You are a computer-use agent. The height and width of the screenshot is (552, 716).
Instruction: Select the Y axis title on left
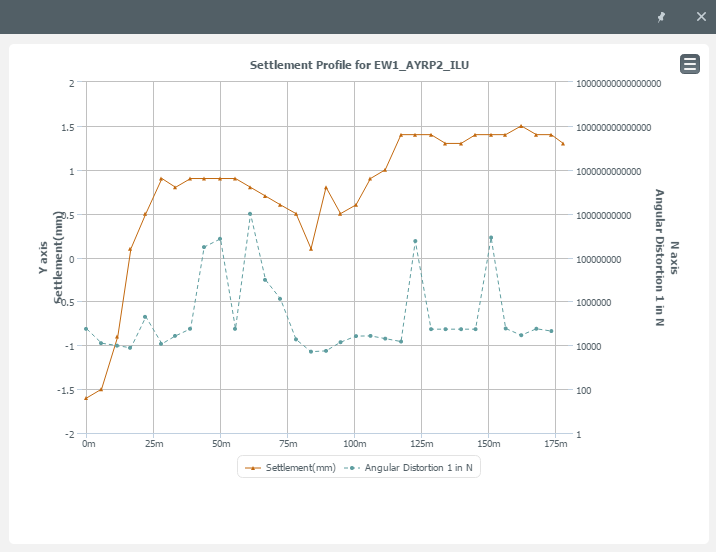(43, 258)
